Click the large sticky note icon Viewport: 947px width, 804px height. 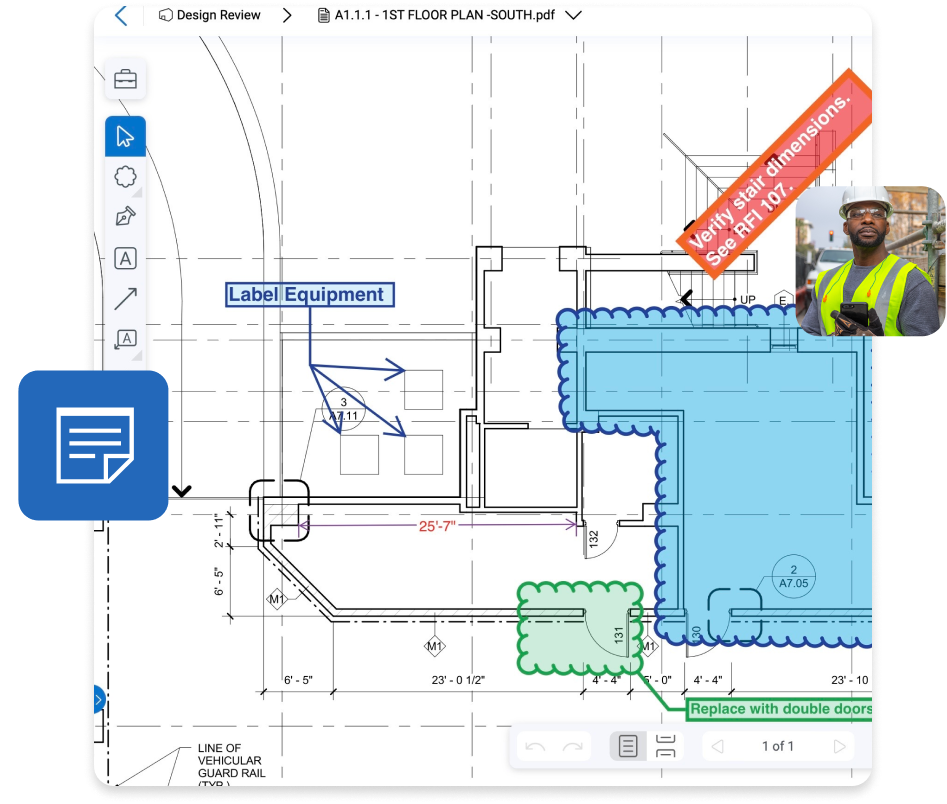pyautogui.click(x=93, y=445)
